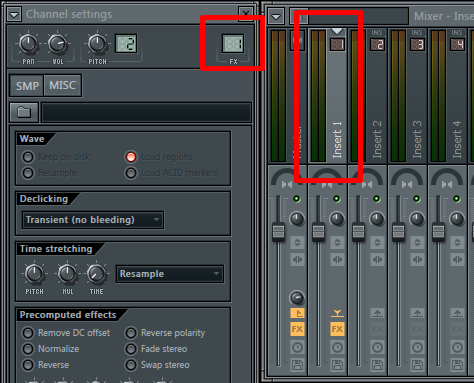Open the Declicking mode dropdown
The width and height of the screenshot is (474, 383).
(93, 220)
